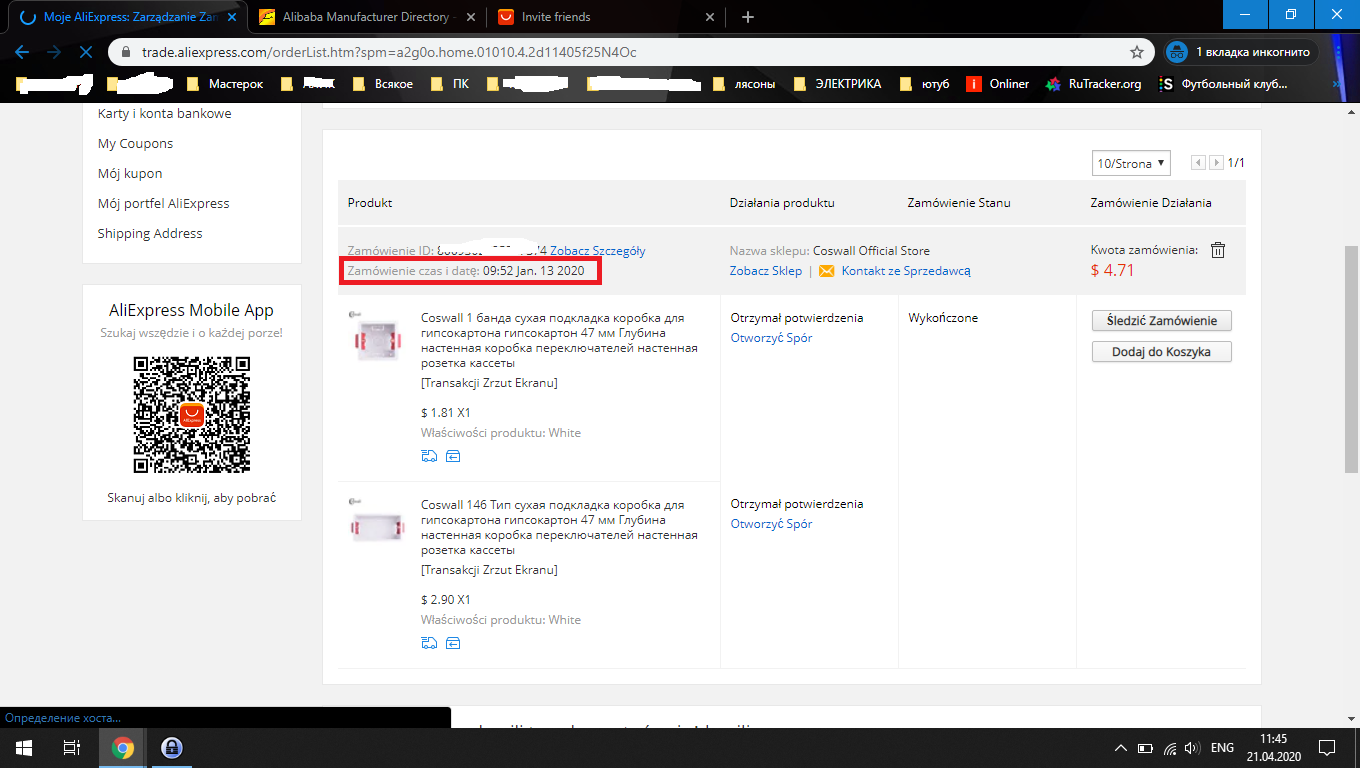Open the Coswall 1 банда product title

coord(559,340)
